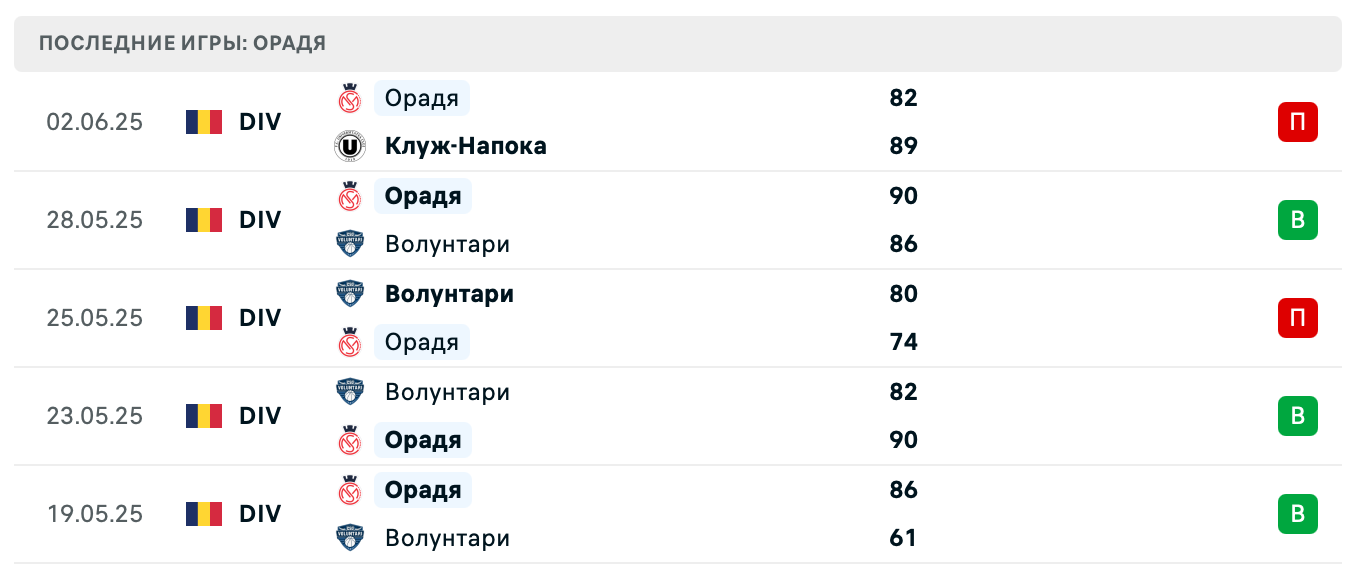Click DIV league label on 23.05.25 row
The height and width of the screenshot is (578, 1354).
coord(260,416)
